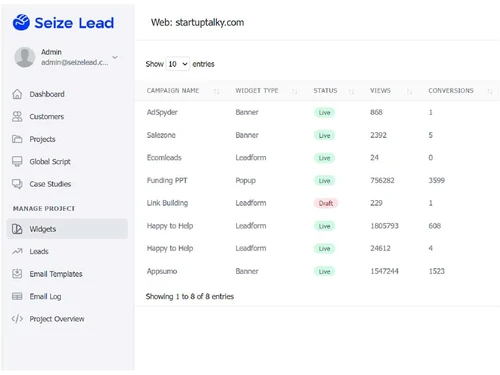The height and width of the screenshot is (375, 500).
Task: Click the Project Overview code icon
Action: point(17,319)
